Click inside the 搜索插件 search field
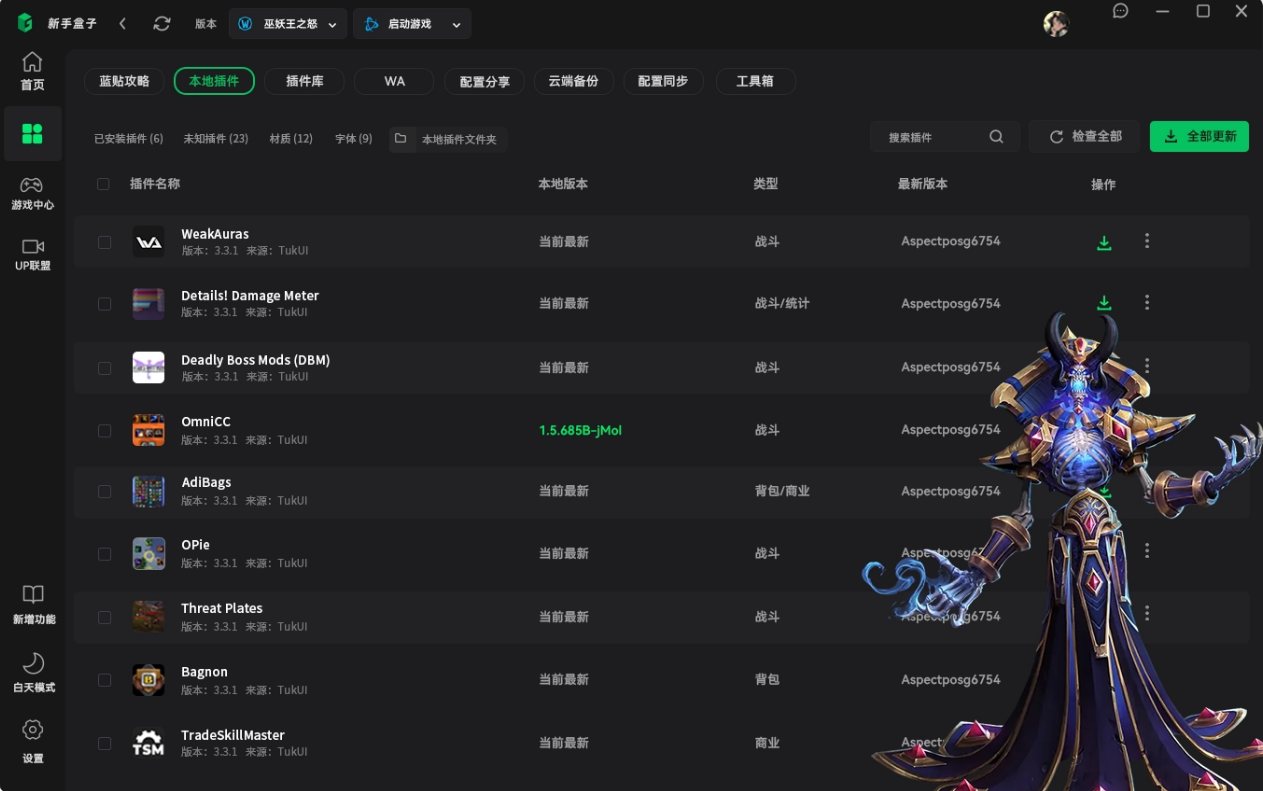This screenshot has height=791, width=1263. tap(930, 136)
